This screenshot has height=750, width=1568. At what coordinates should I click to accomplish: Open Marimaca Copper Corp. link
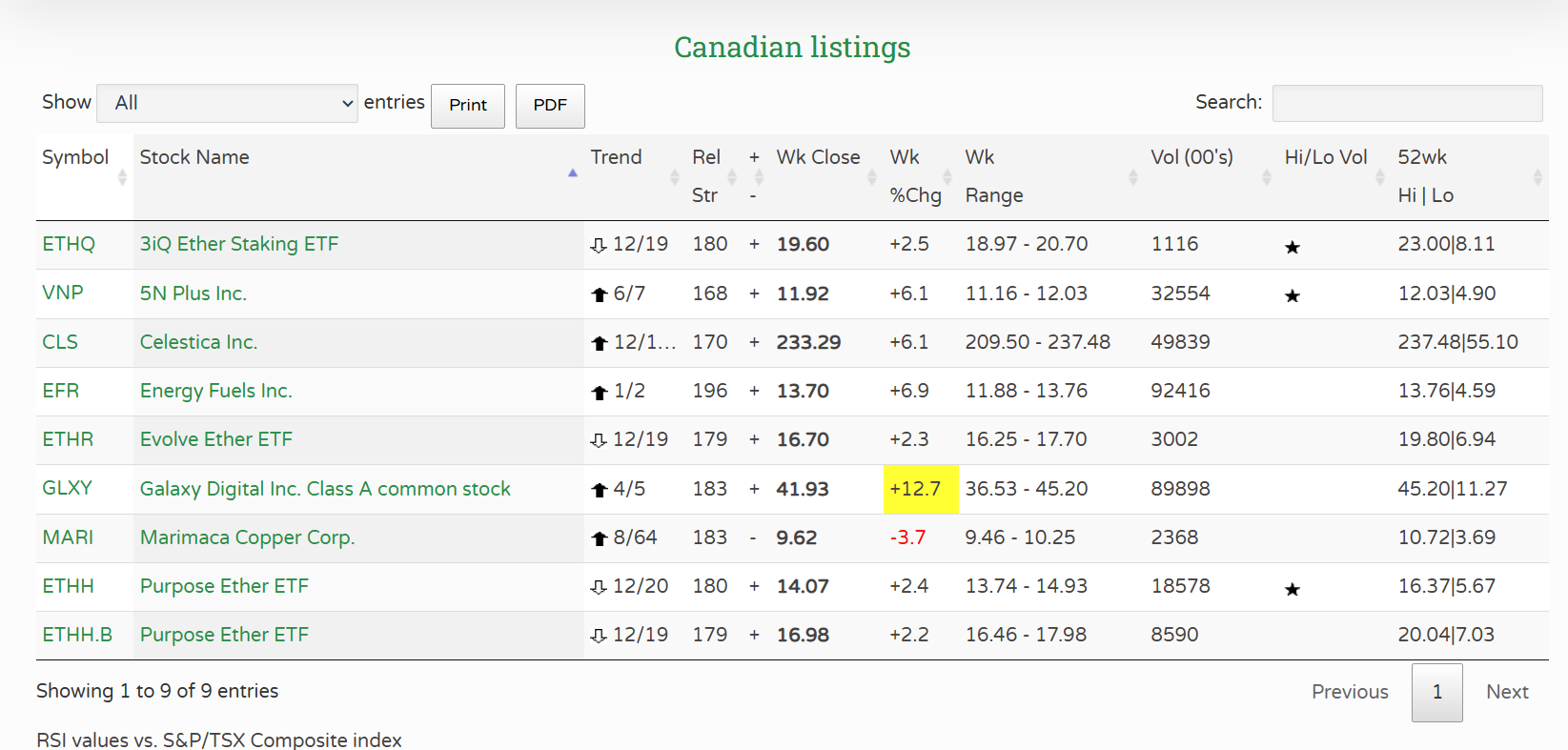click(248, 537)
